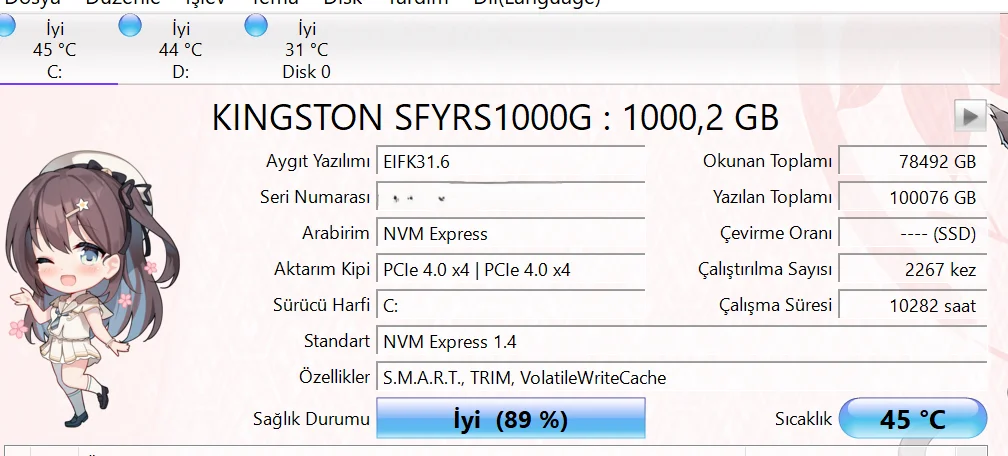Click the NVM Express 1.4 standard field

pos(681,342)
